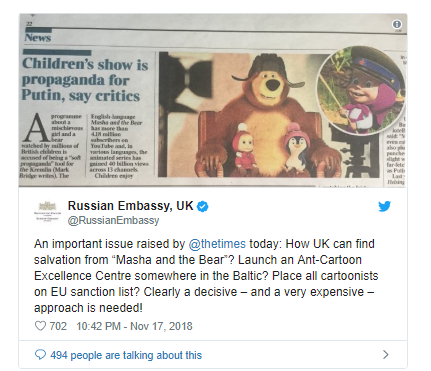Open the @RussianEmbassy handle

[x=113, y=220]
